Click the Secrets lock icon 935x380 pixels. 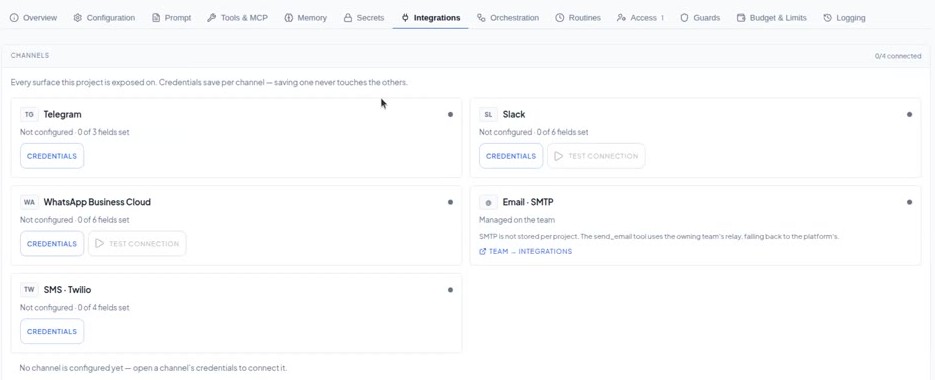tap(348, 18)
